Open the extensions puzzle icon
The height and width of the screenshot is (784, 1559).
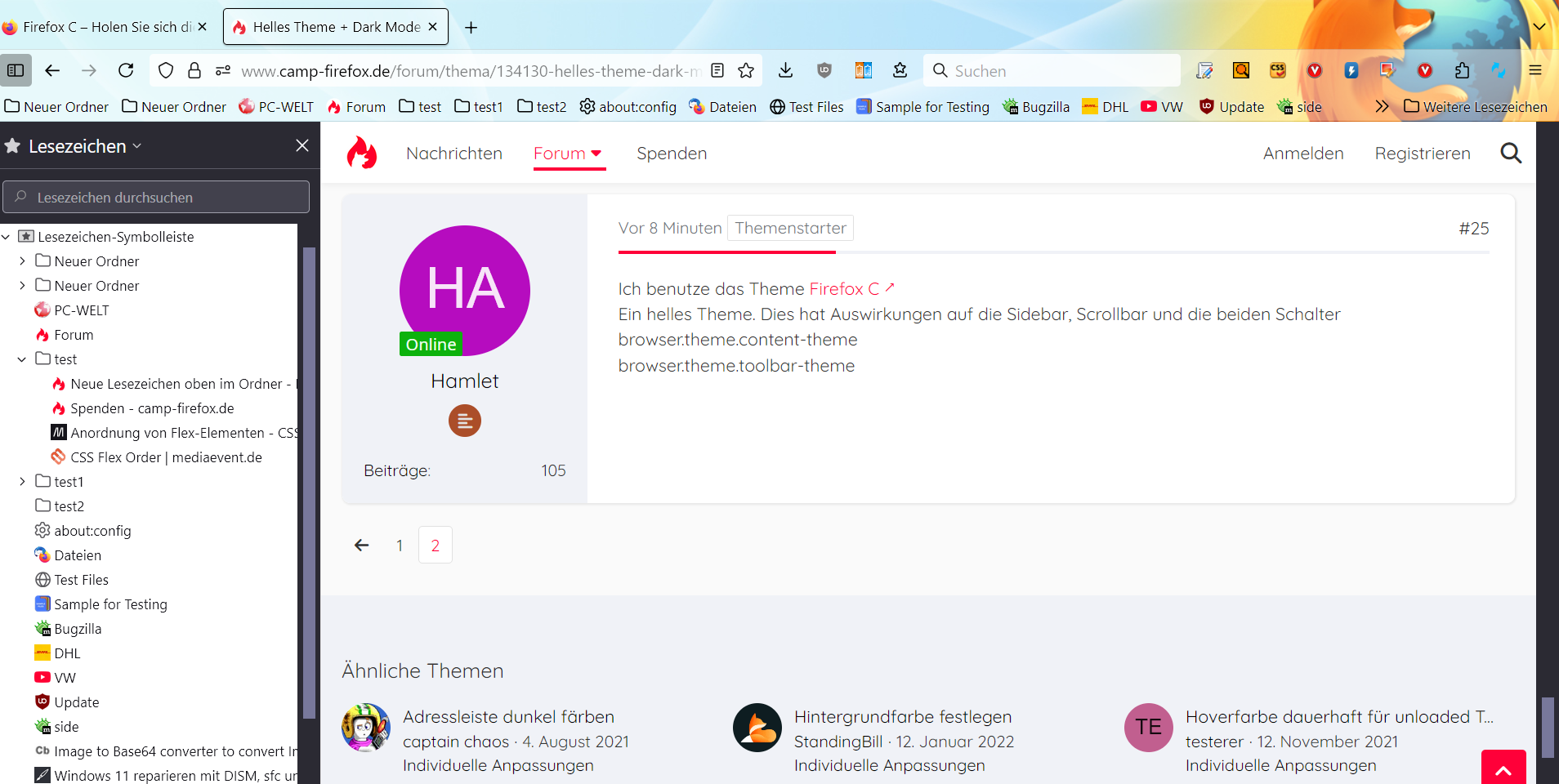click(1462, 71)
